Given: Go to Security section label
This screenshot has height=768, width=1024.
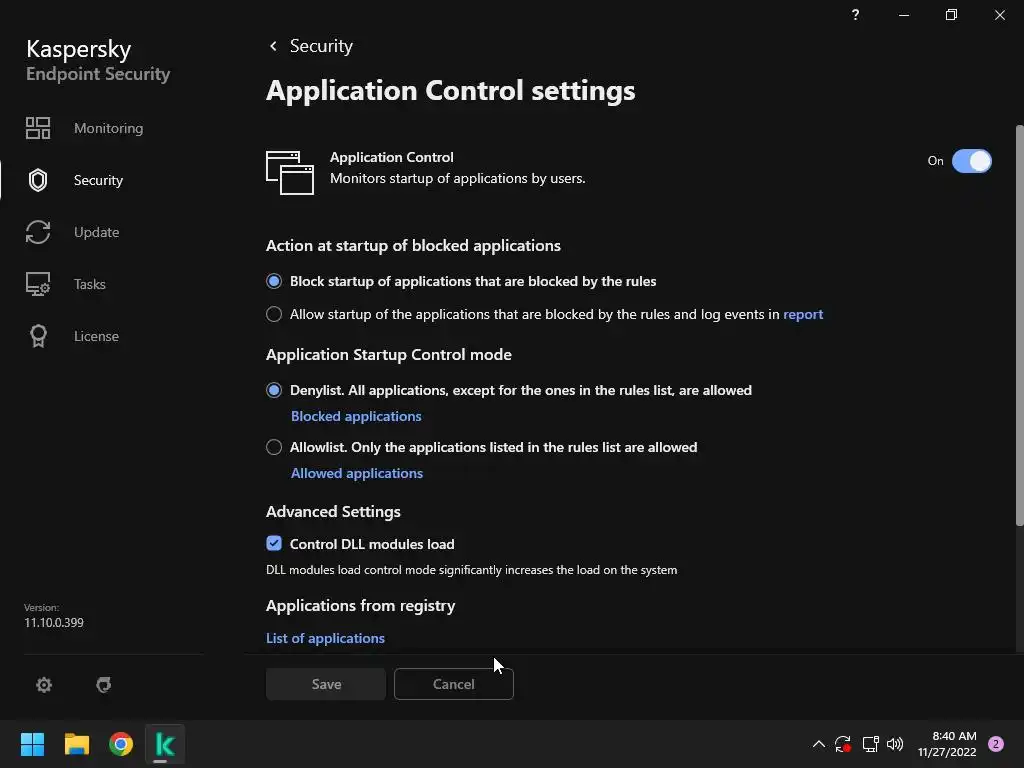Looking at the screenshot, I should [x=98, y=180].
